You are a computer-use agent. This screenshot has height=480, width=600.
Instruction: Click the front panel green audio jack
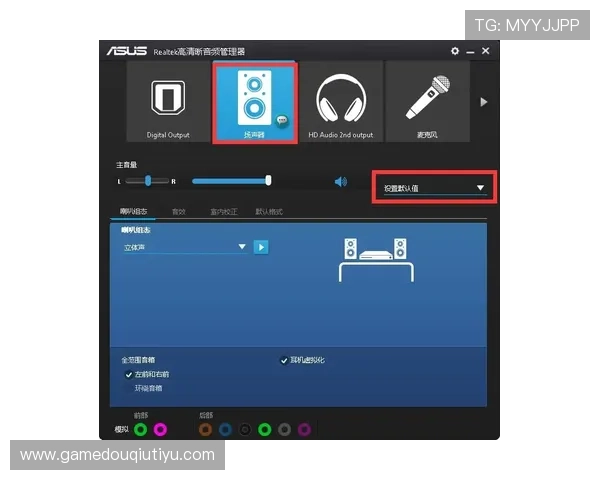pos(141,430)
